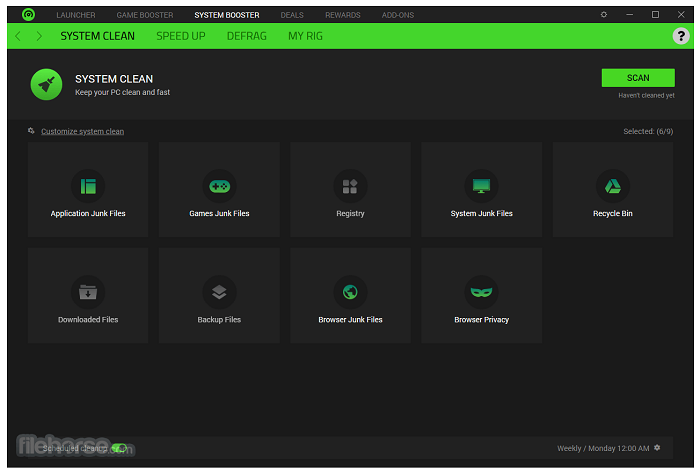Open help via the question mark icon
The width and height of the screenshot is (700, 473).
point(681,36)
